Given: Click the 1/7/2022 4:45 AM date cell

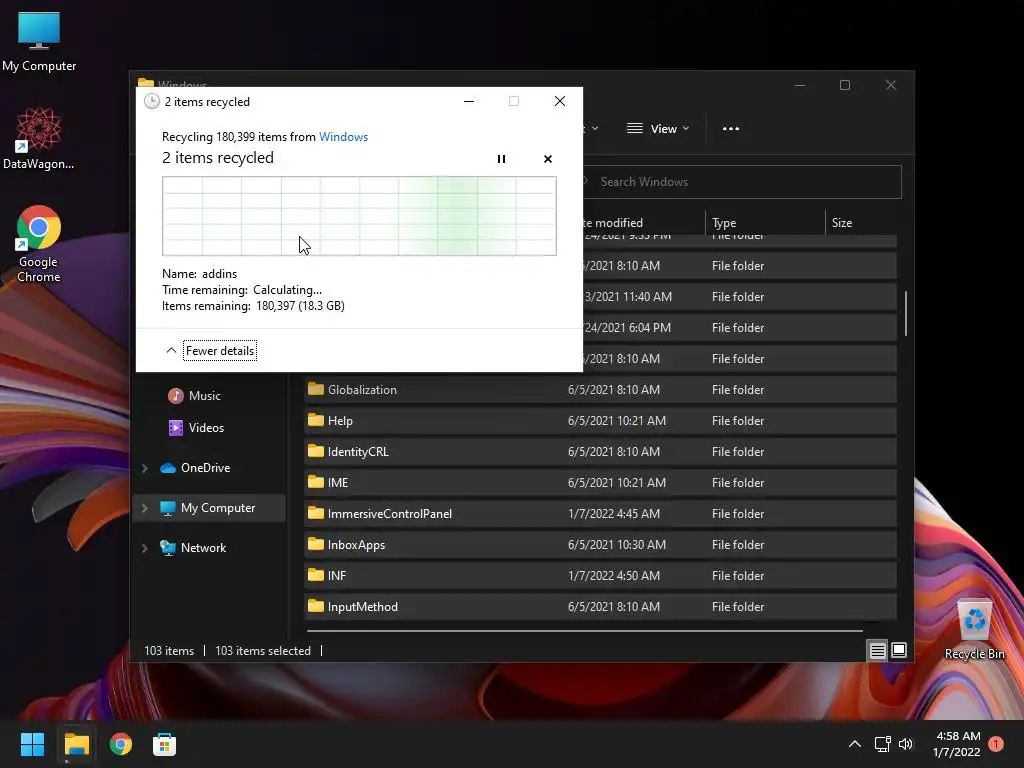Looking at the screenshot, I should pos(614,514).
